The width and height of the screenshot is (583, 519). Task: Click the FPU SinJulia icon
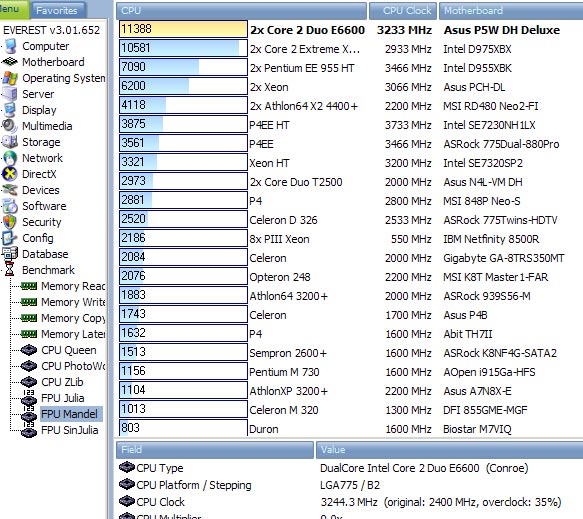pyautogui.click(x=29, y=430)
